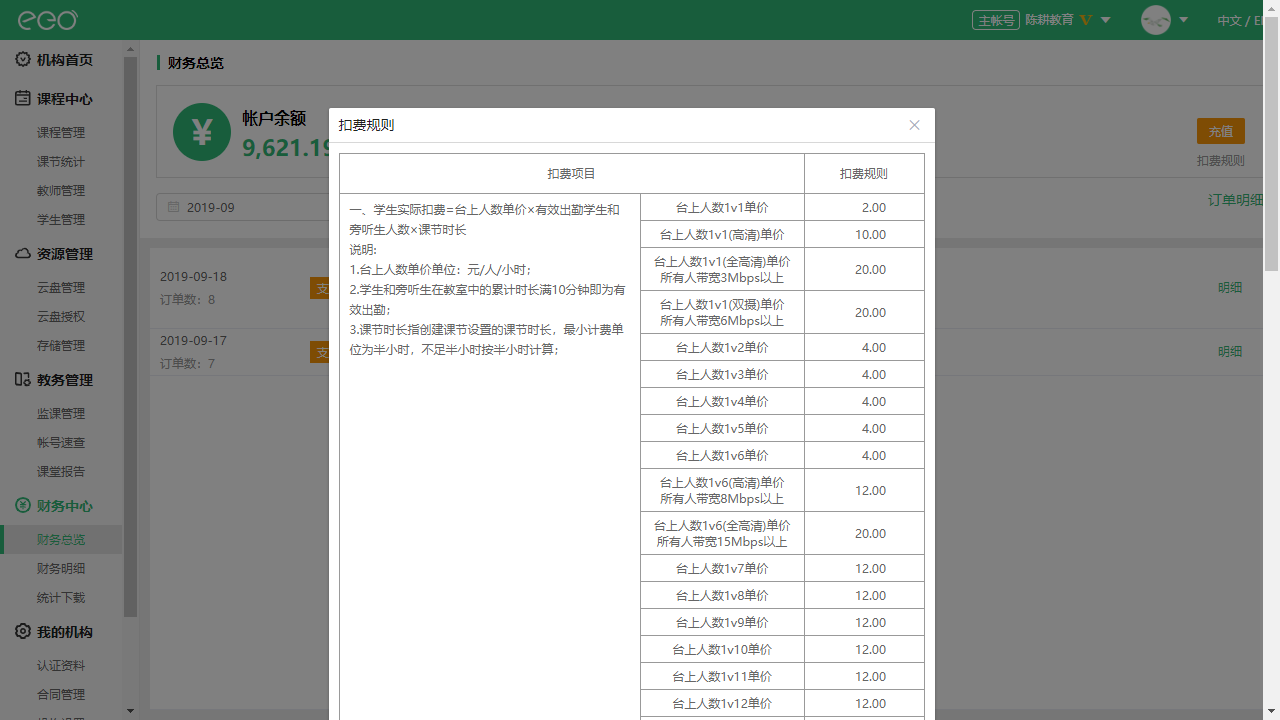Click the green yen balance icon
1280x720 pixels.
[202, 132]
